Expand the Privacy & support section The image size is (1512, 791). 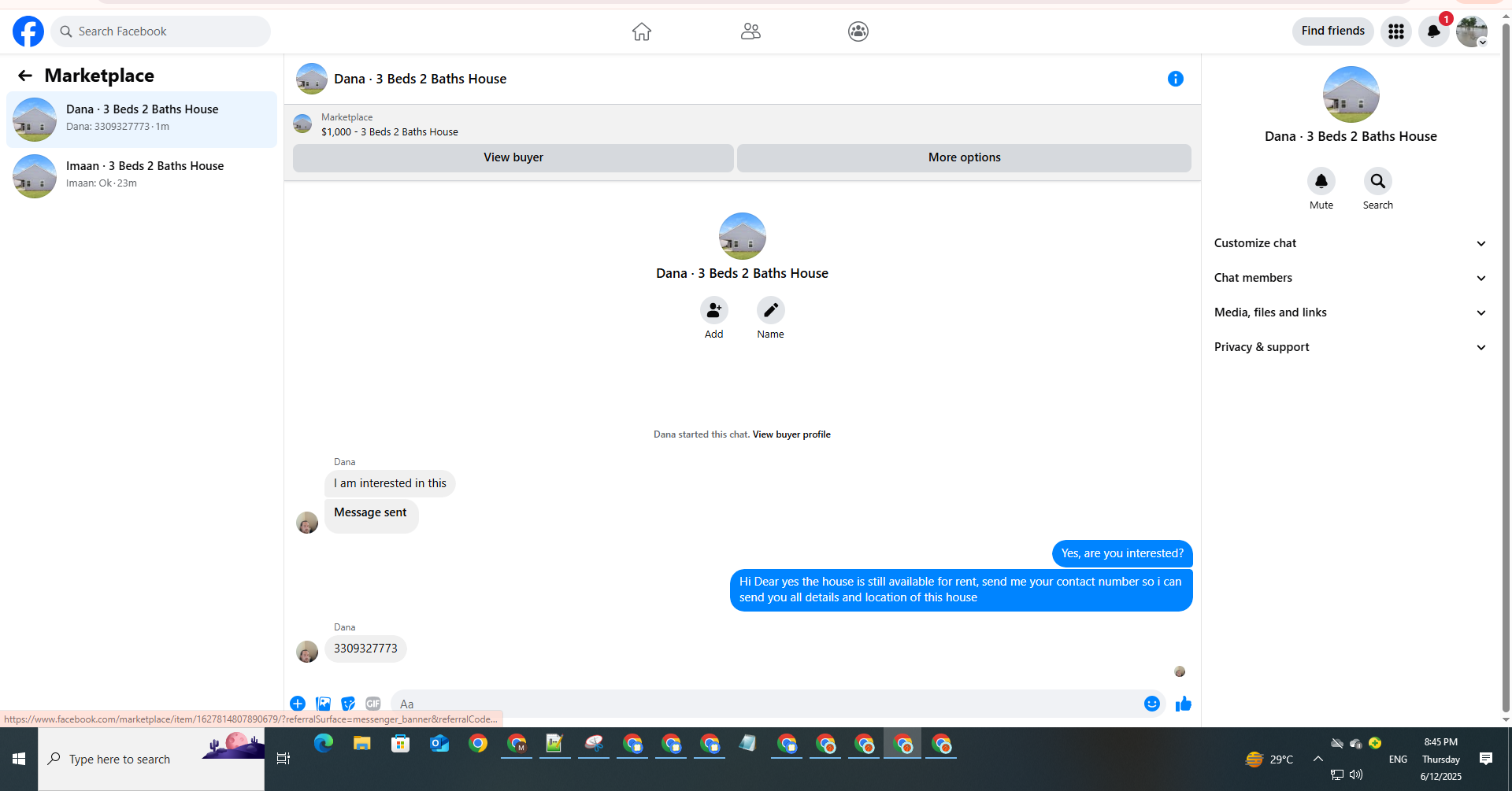coord(1351,347)
